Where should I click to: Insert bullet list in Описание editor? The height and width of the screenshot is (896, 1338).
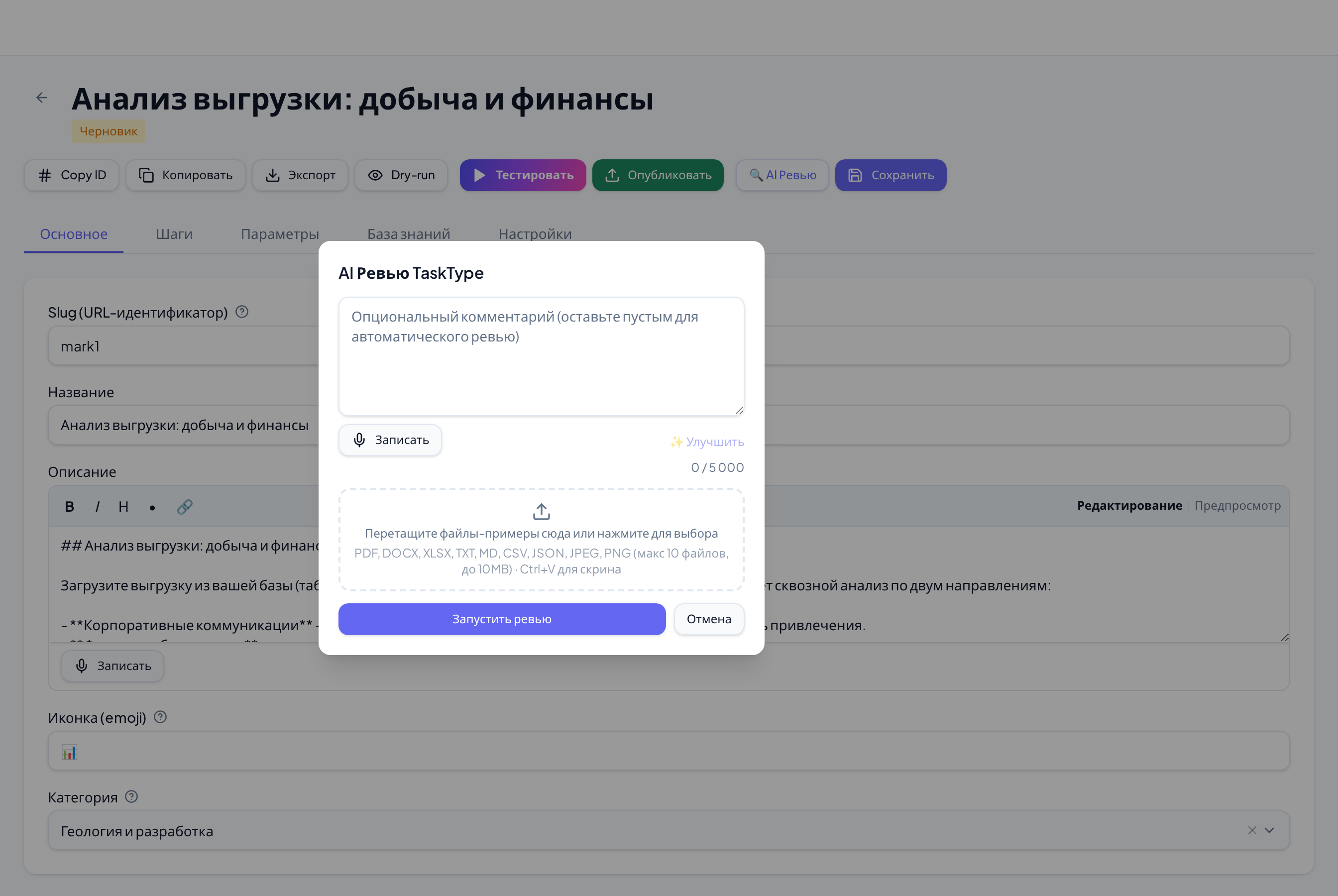[152, 507]
